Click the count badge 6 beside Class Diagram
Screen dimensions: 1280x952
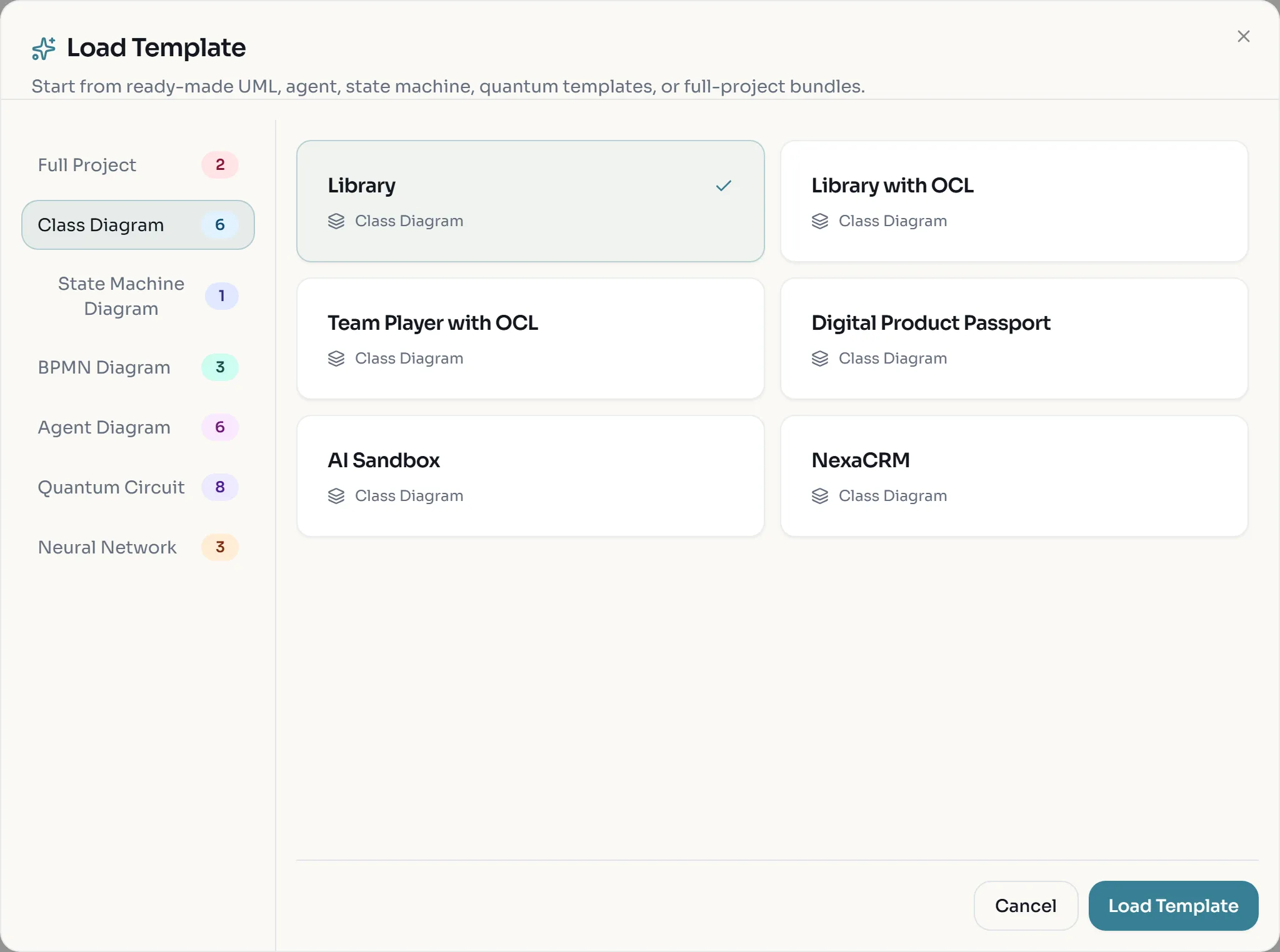[220, 225]
